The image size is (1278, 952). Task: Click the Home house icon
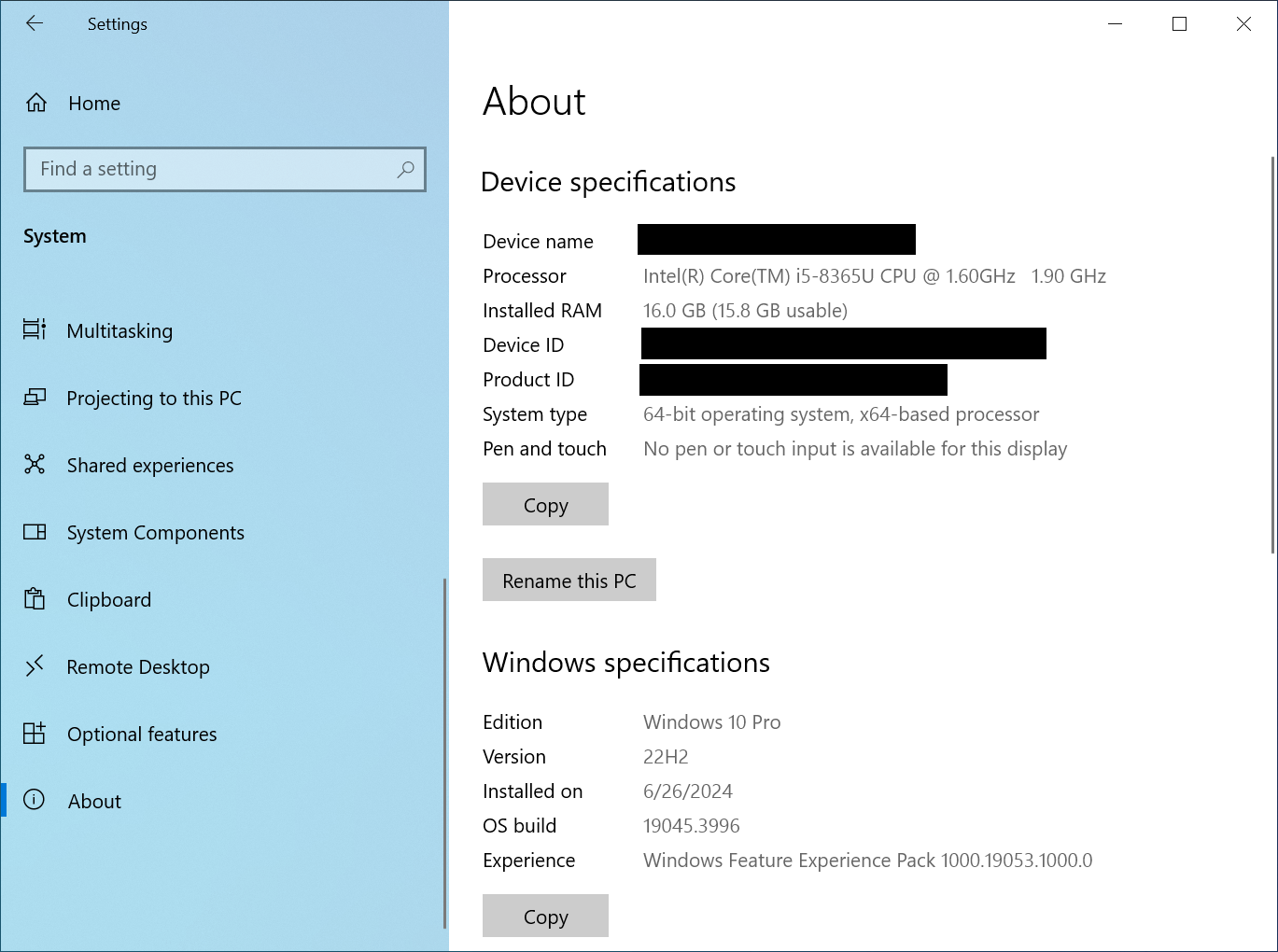pos(36,103)
